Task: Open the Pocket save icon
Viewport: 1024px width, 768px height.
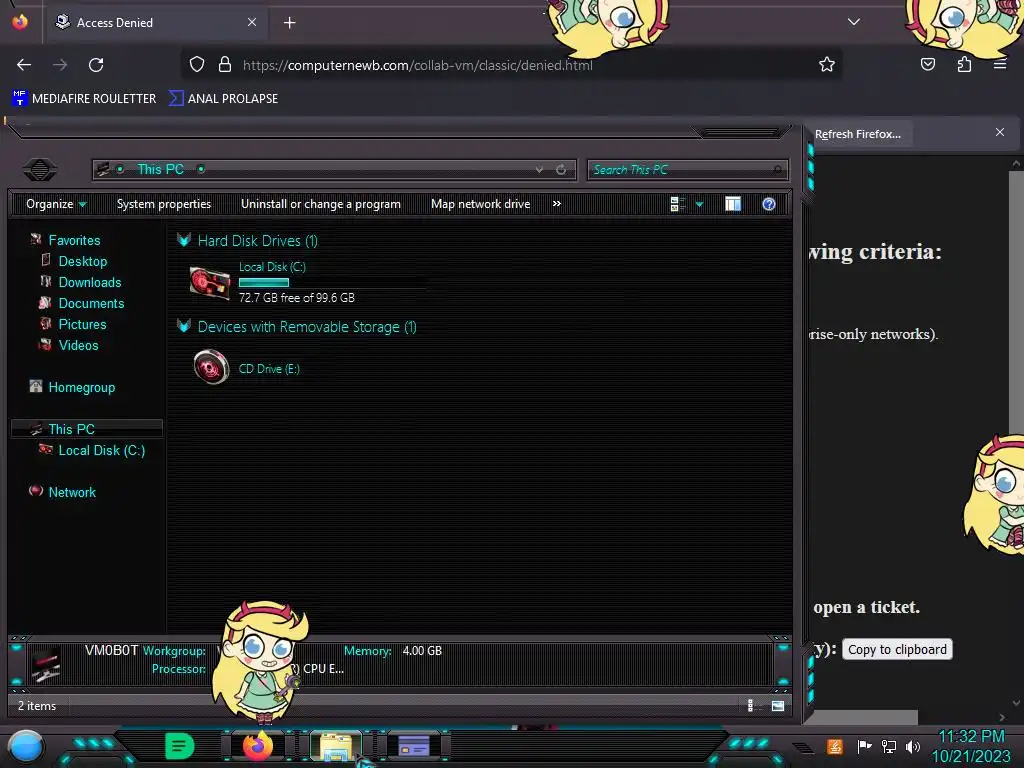Action: (x=928, y=64)
